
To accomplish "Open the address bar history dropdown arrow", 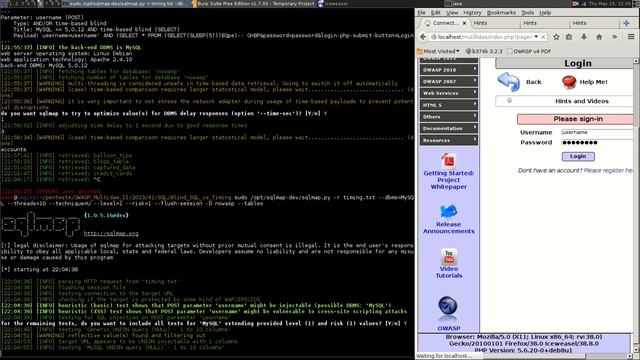I will point(536,37).
